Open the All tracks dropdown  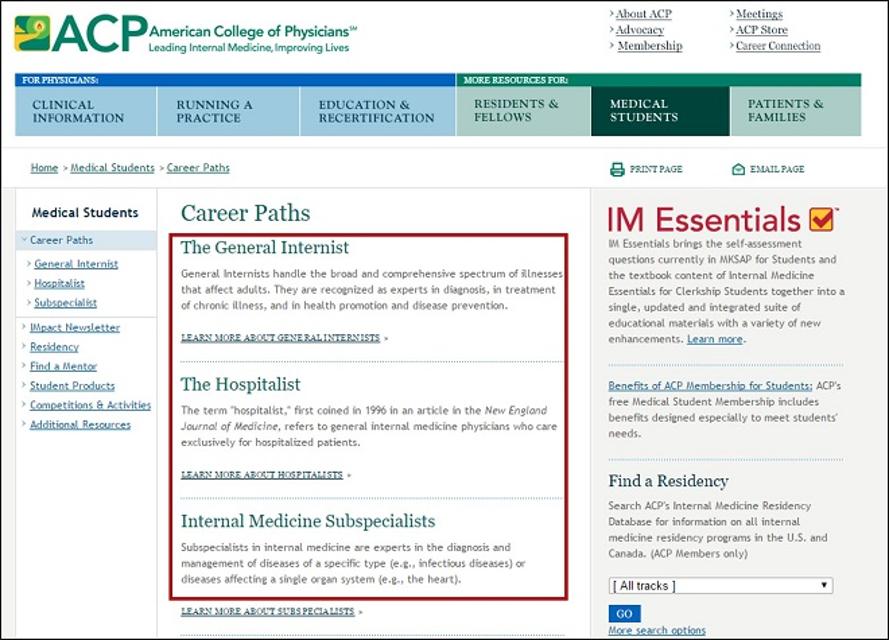(x=721, y=586)
